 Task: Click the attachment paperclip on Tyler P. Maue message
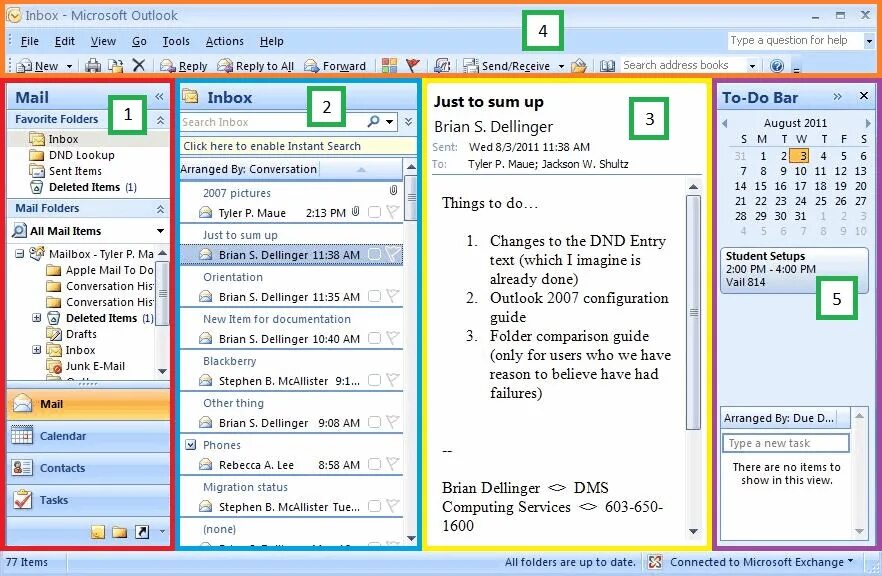point(356,212)
